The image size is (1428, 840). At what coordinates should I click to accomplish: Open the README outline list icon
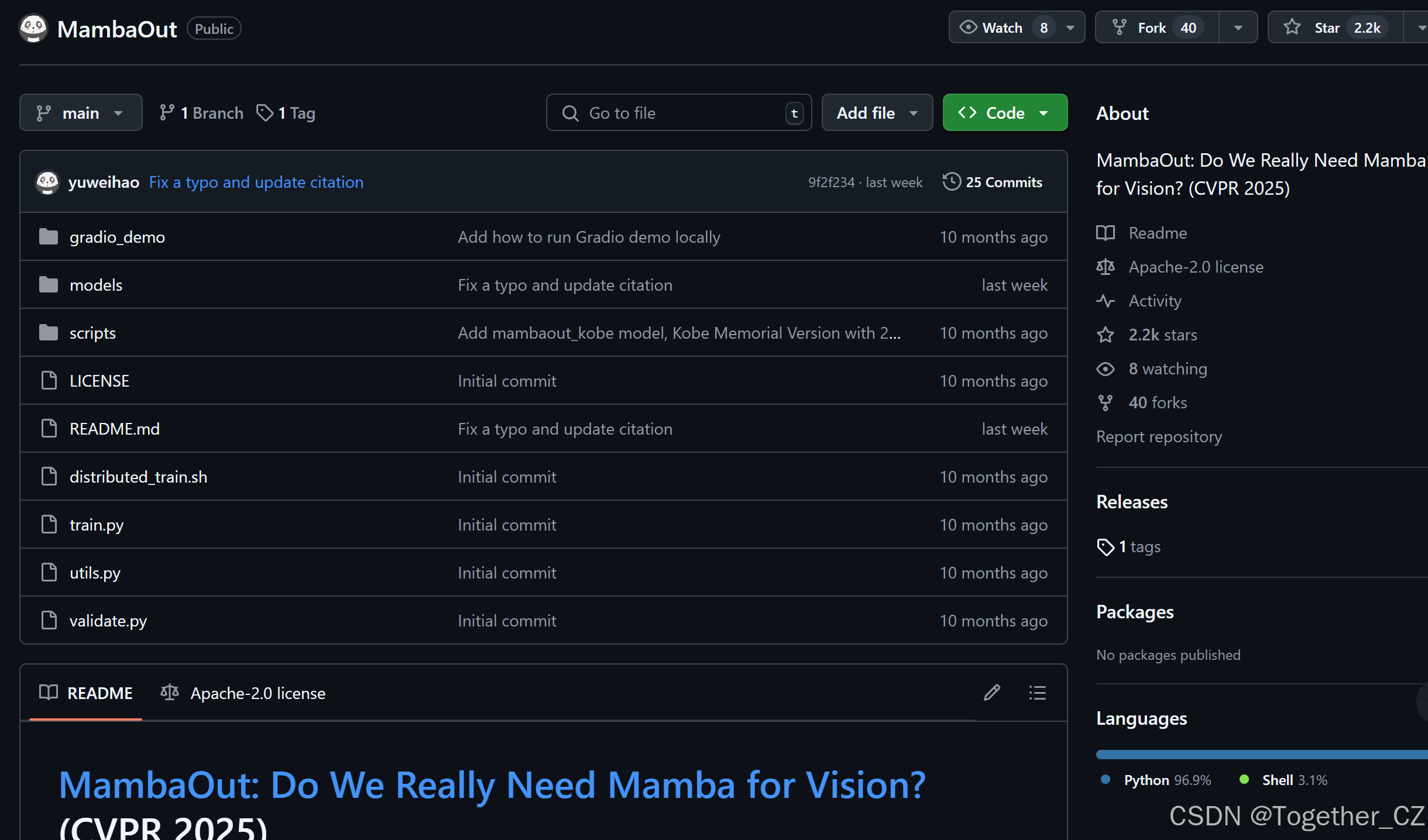1037,693
